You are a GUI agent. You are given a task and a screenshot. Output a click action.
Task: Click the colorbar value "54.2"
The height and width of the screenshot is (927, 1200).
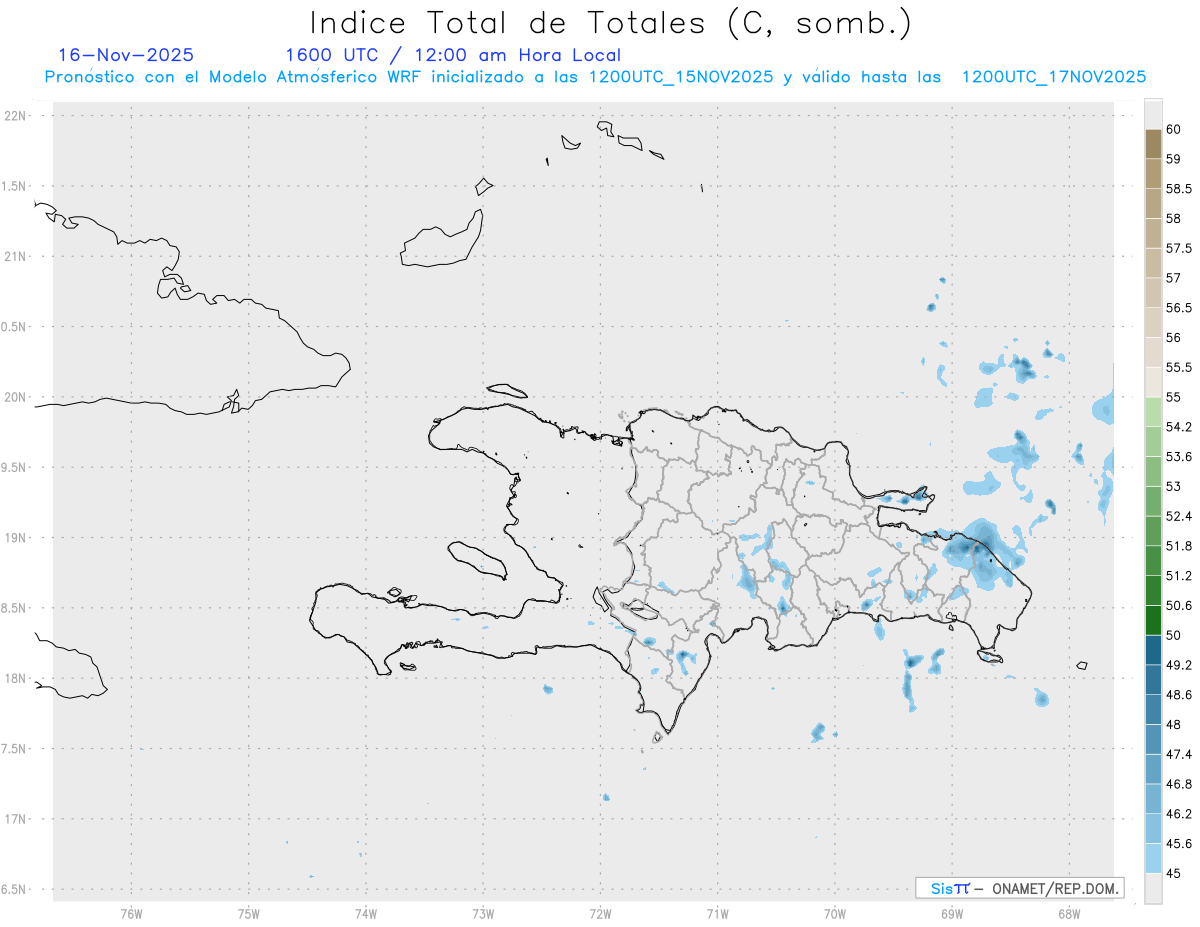point(1179,427)
